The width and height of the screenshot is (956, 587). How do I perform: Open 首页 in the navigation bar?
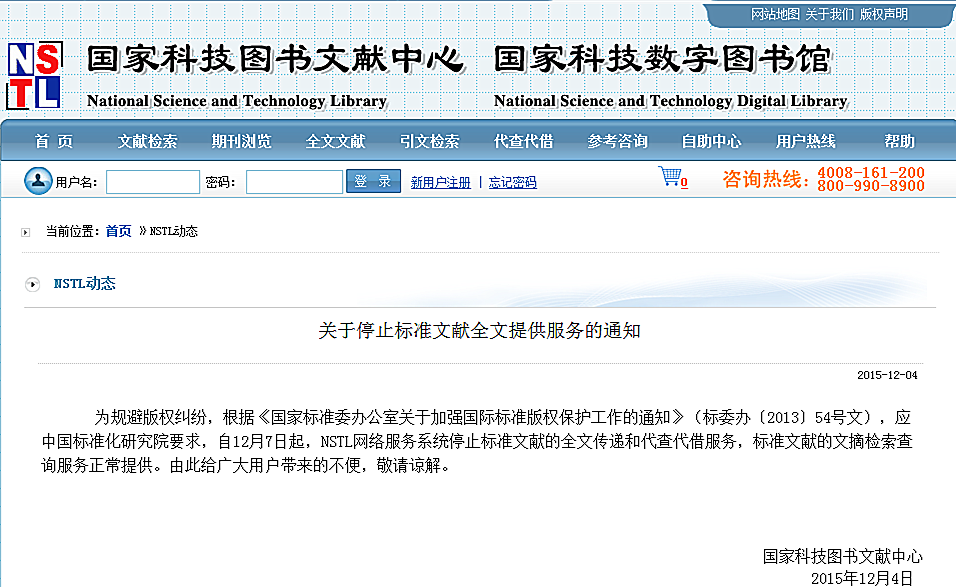coord(54,141)
